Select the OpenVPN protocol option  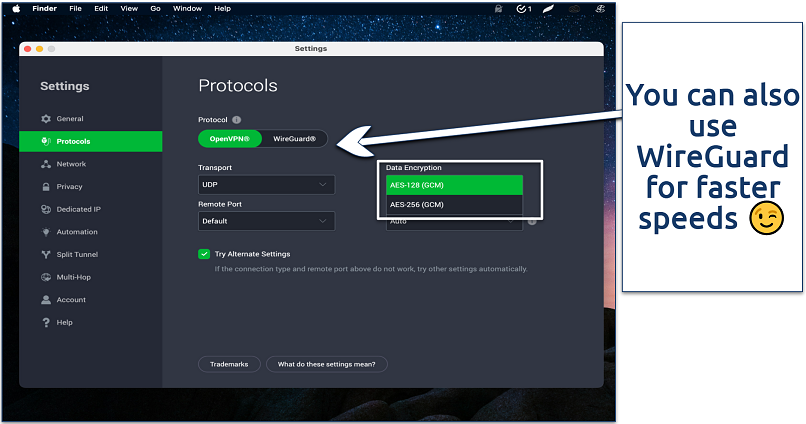pos(230,139)
